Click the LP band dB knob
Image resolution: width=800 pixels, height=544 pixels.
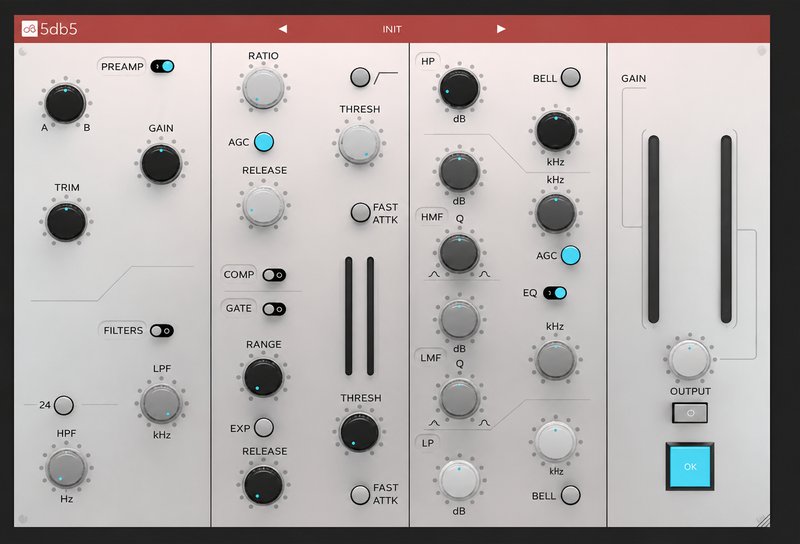point(459,480)
